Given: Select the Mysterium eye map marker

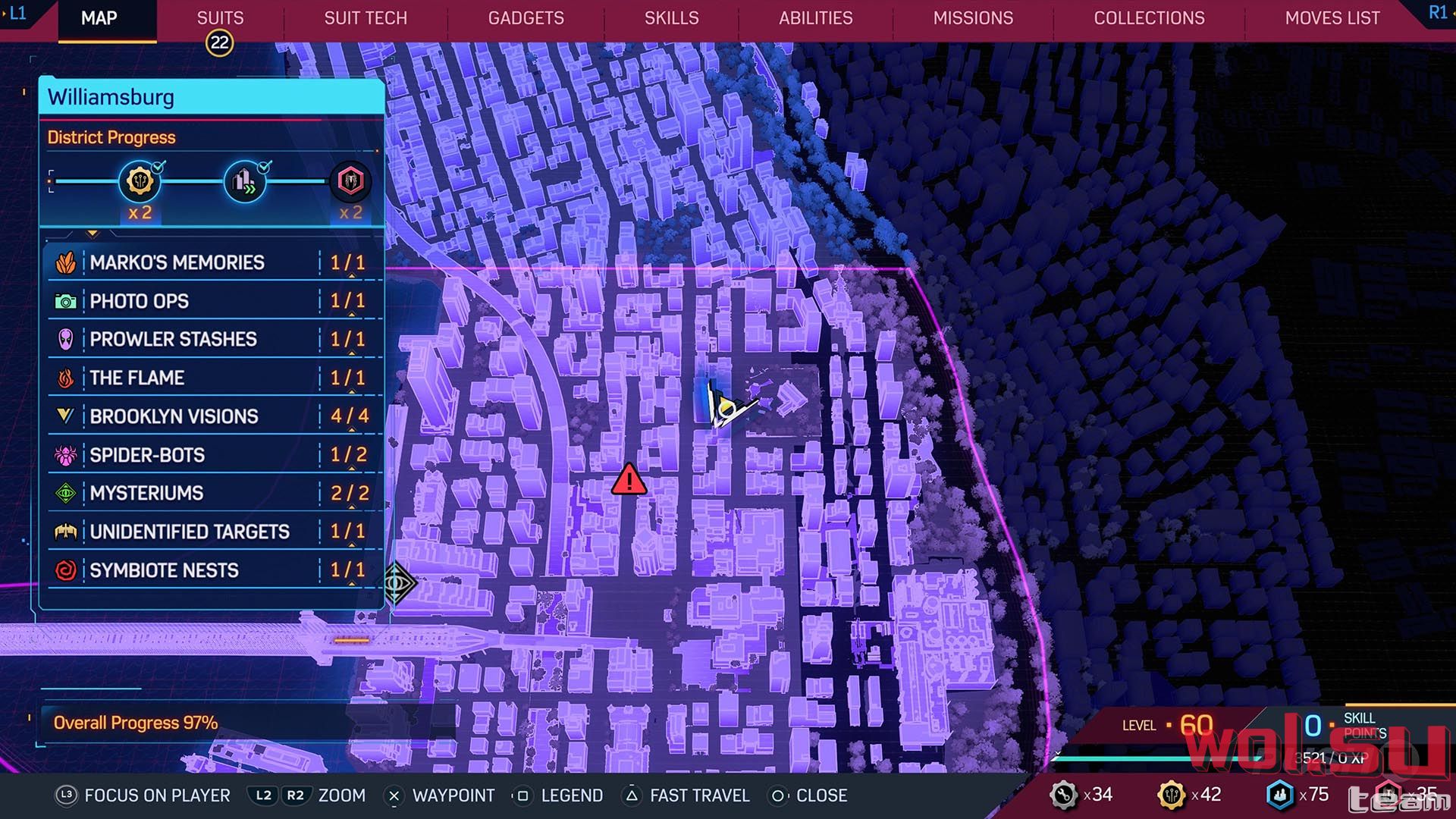Looking at the screenshot, I should click(397, 583).
